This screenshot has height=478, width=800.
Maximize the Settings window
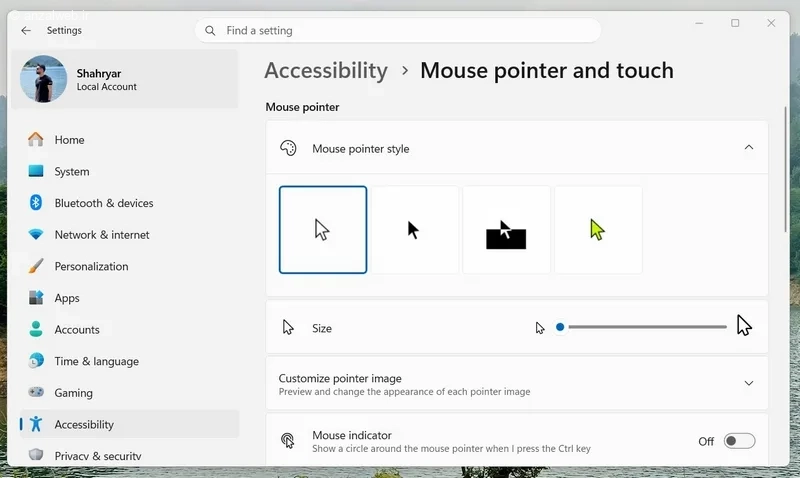735,23
